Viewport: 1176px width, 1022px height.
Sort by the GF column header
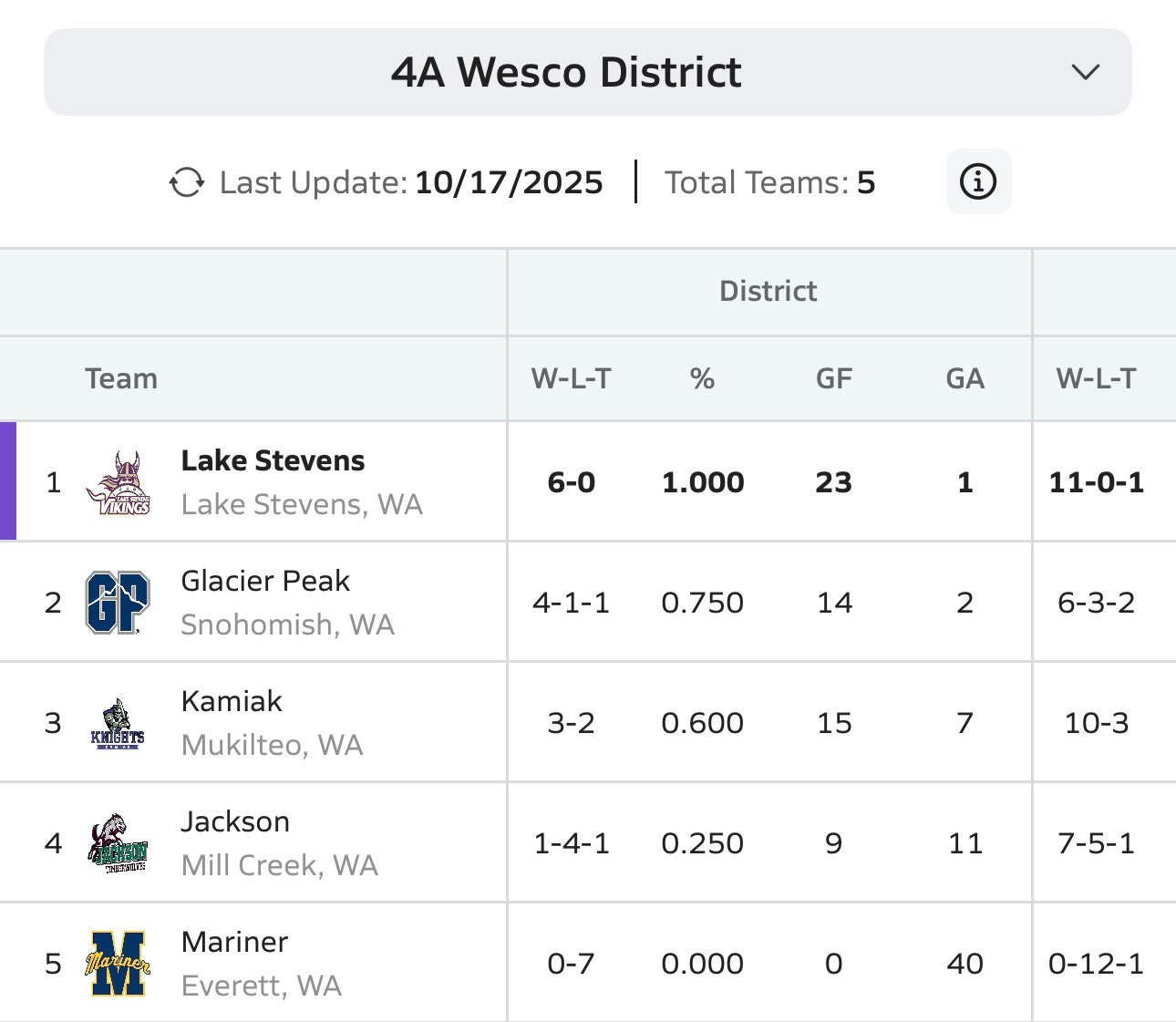(833, 379)
